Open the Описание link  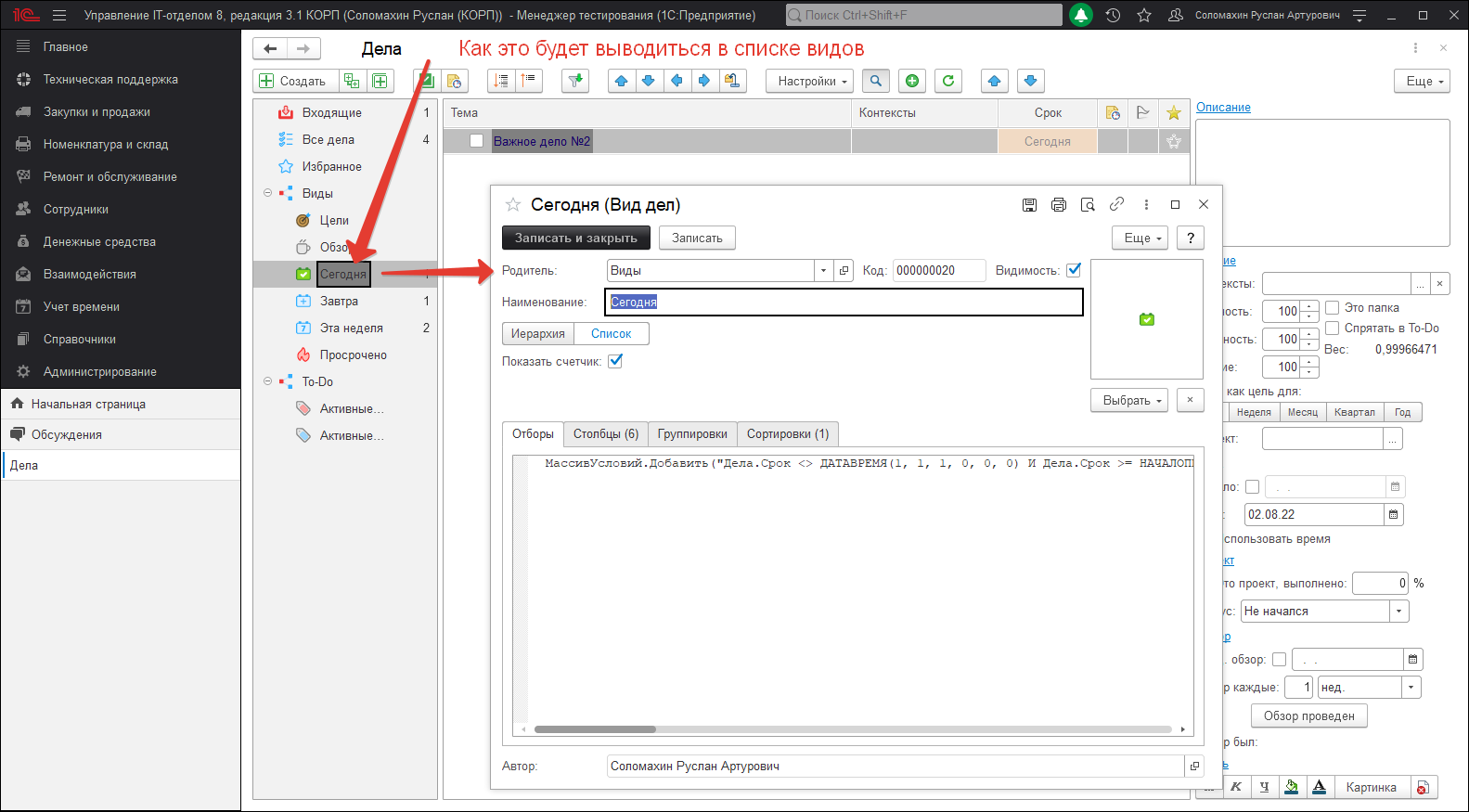(1223, 107)
